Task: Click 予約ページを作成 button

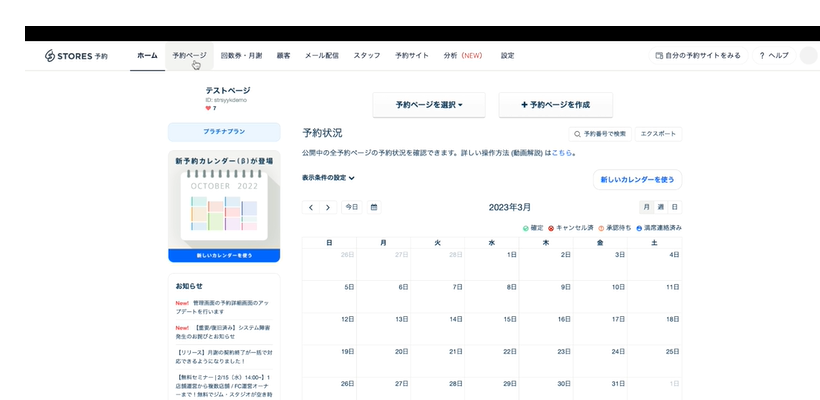Action: [555, 105]
